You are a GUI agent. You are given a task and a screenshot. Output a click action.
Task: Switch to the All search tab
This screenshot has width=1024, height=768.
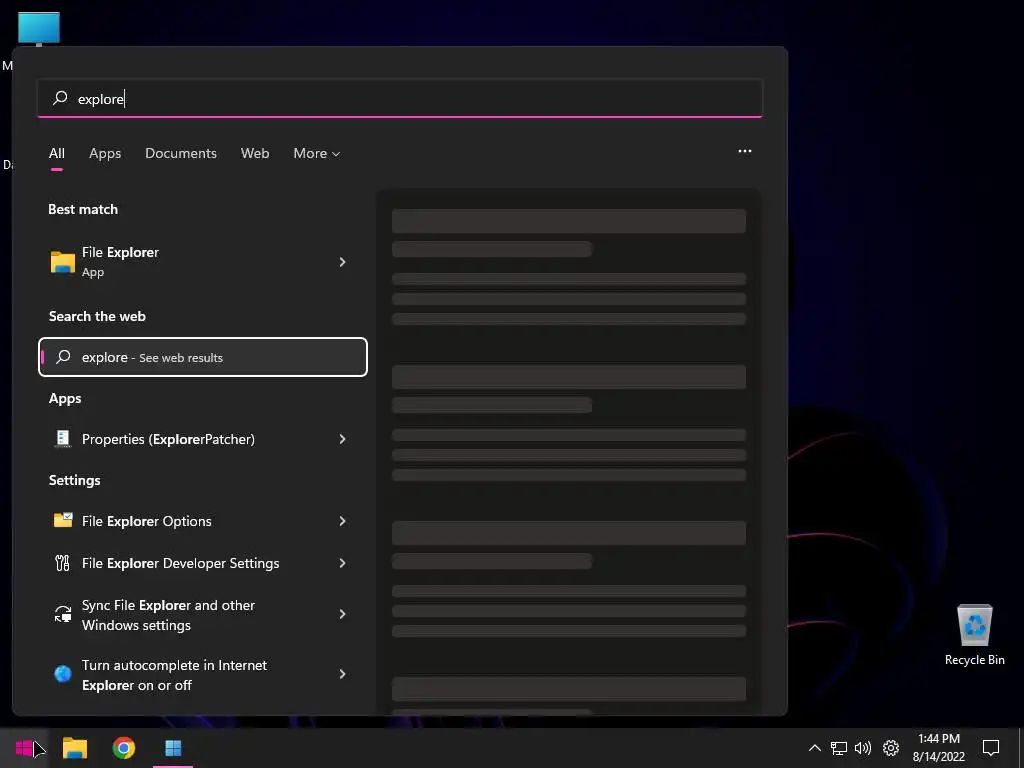(x=57, y=153)
